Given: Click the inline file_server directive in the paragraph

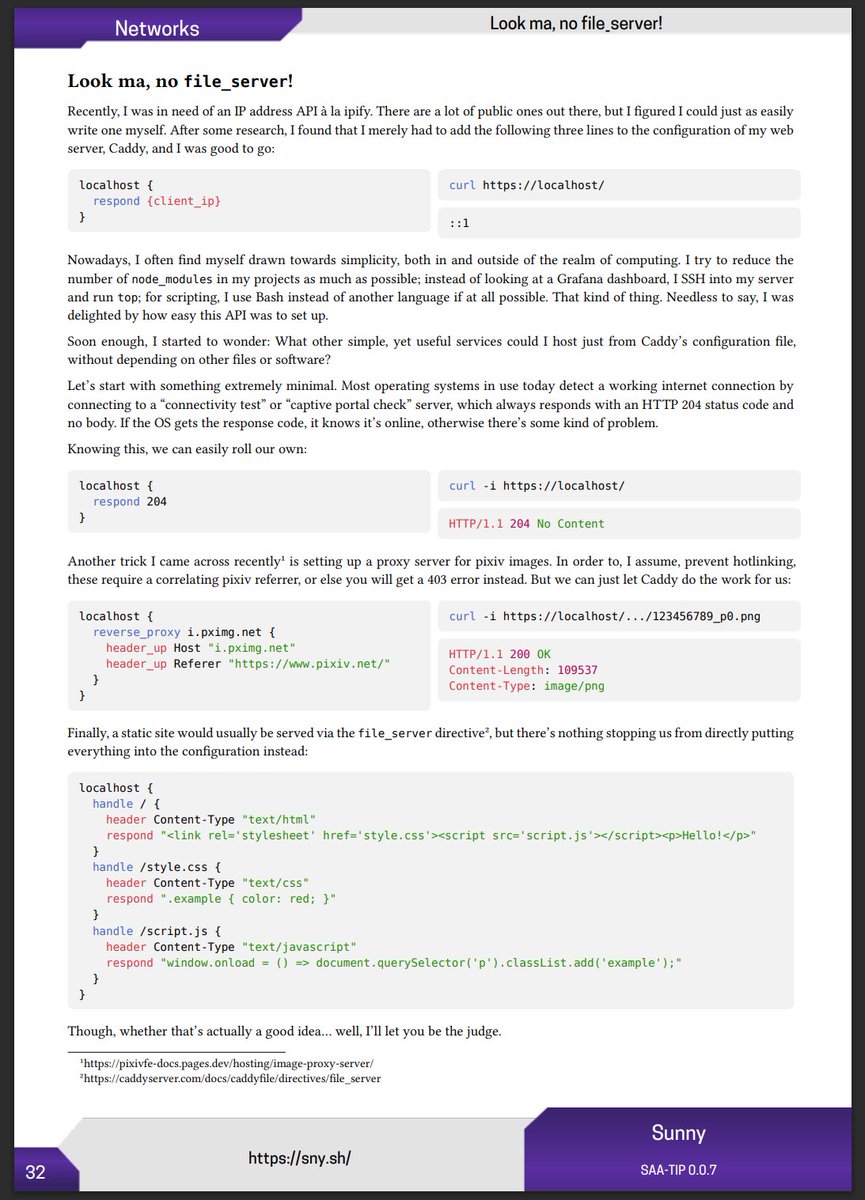Looking at the screenshot, I should pyautogui.click(x=394, y=733).
